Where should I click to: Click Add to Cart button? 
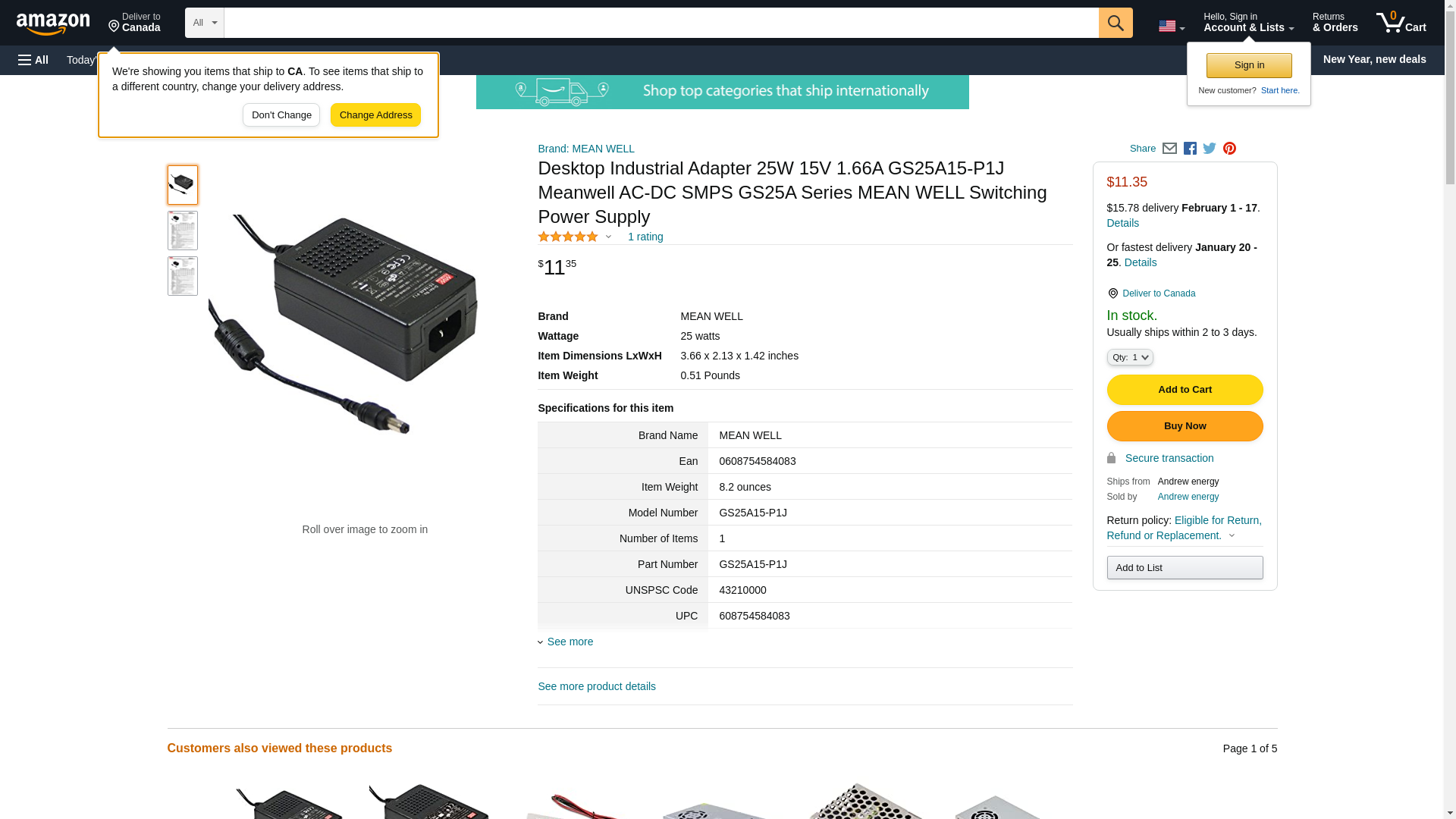coord(1185,390)
